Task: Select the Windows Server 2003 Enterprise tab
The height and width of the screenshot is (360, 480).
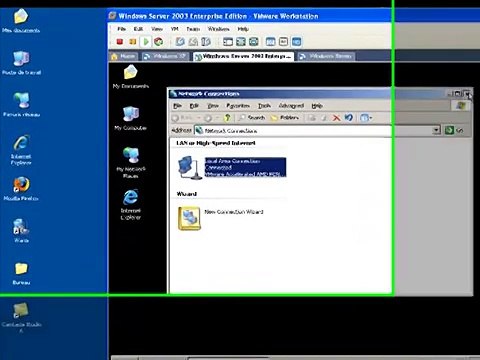Action: 243,56
